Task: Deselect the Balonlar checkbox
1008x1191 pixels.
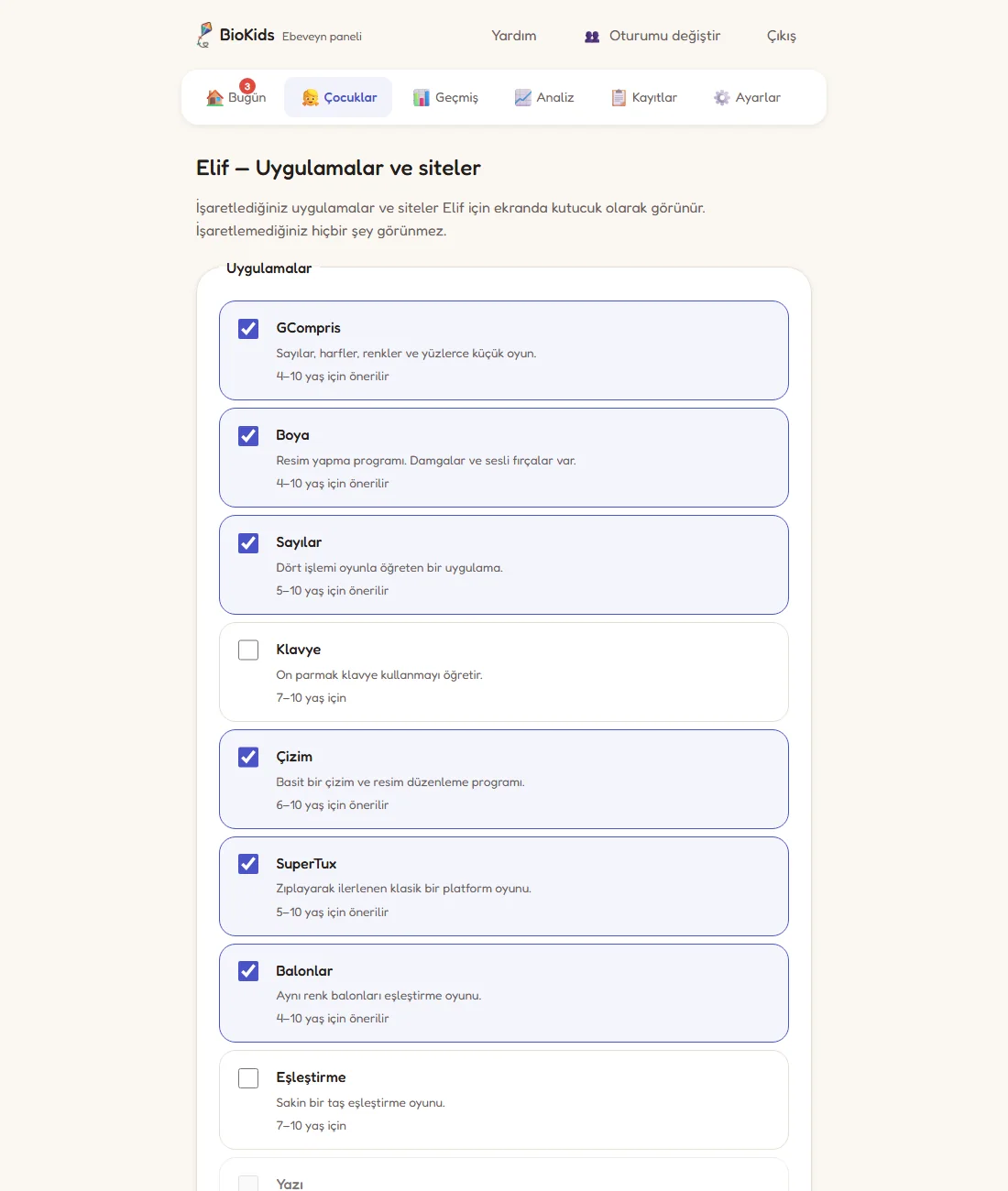Action: click(248, 971)
